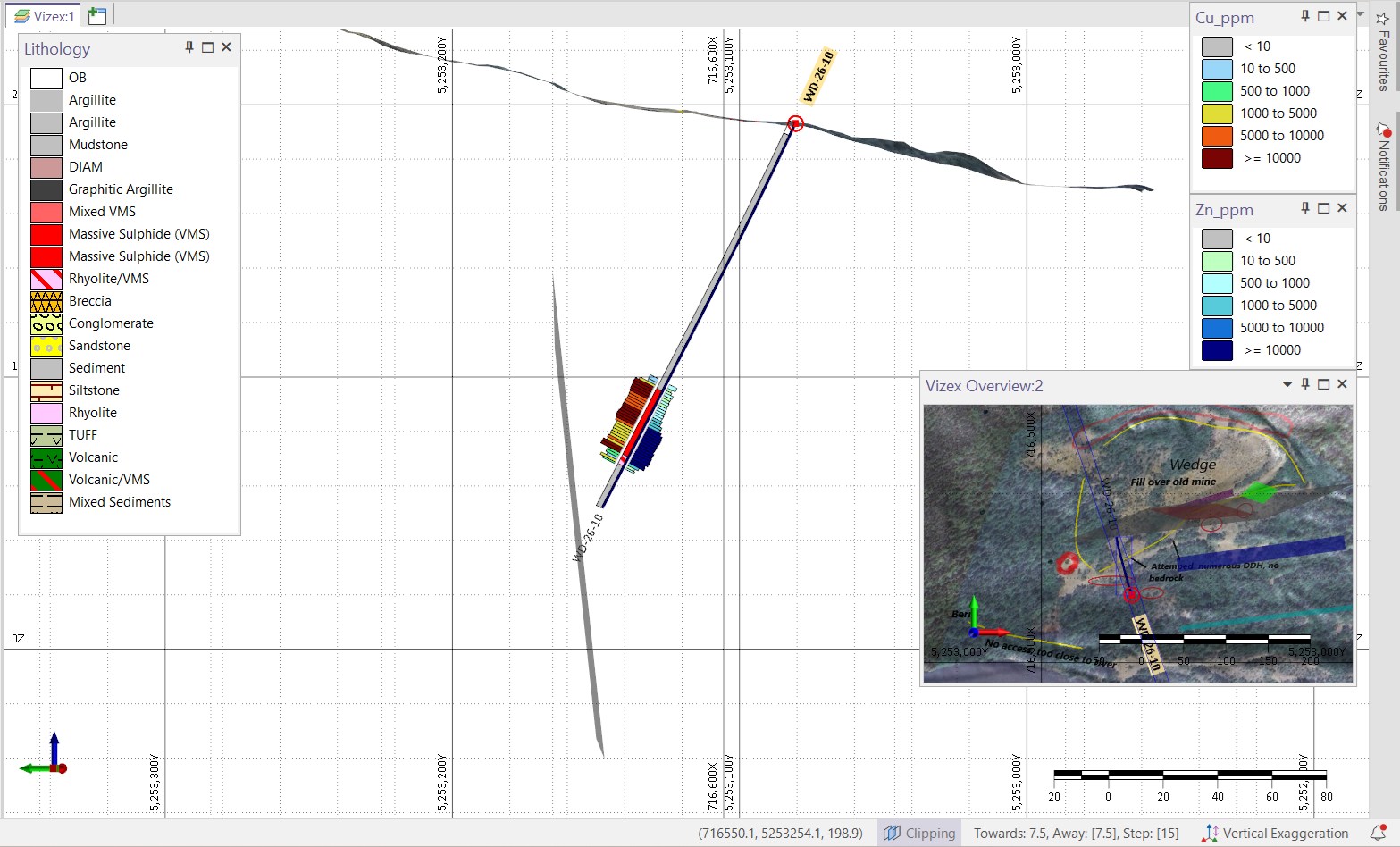Click Cu_ppm legend title
Viewport: 1400px width, 847px height.
click(x=1225, y=18)
